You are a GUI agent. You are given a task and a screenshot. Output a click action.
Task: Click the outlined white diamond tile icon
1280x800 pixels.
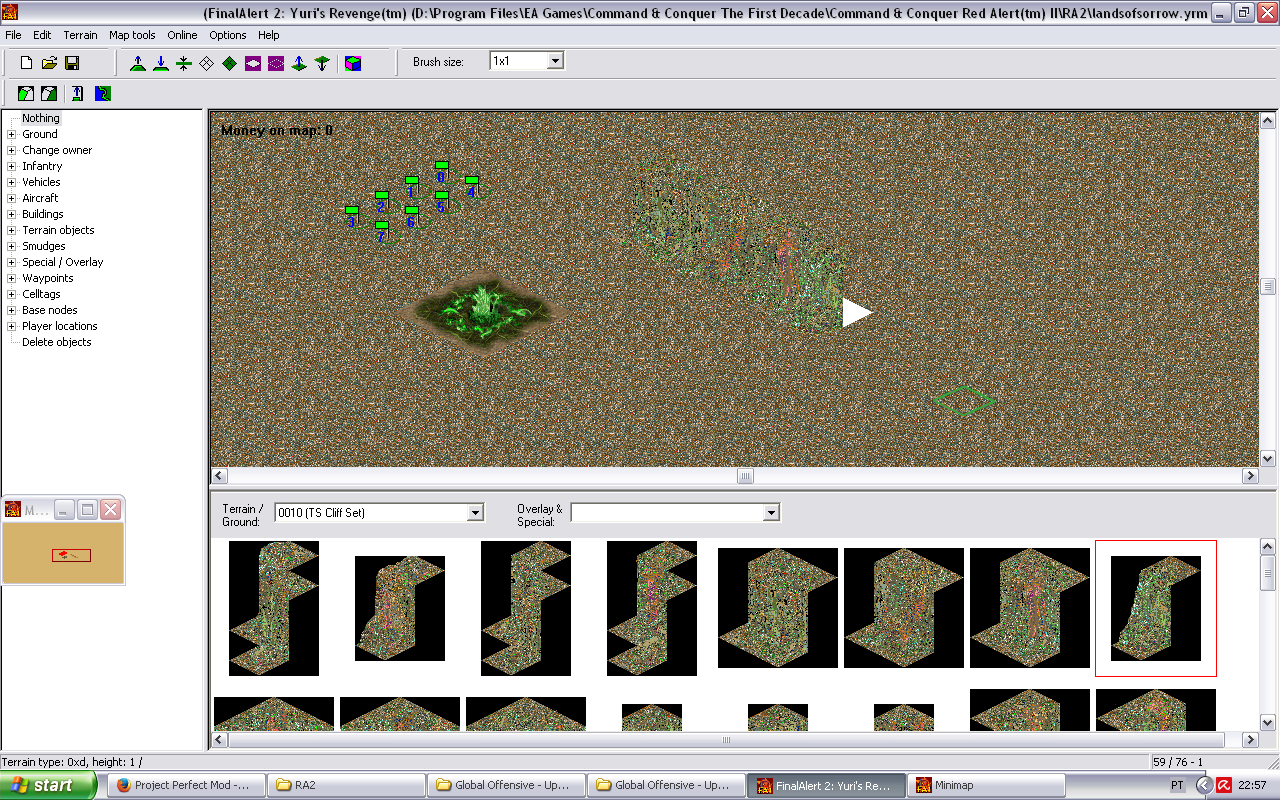click(x=207, y=63)
